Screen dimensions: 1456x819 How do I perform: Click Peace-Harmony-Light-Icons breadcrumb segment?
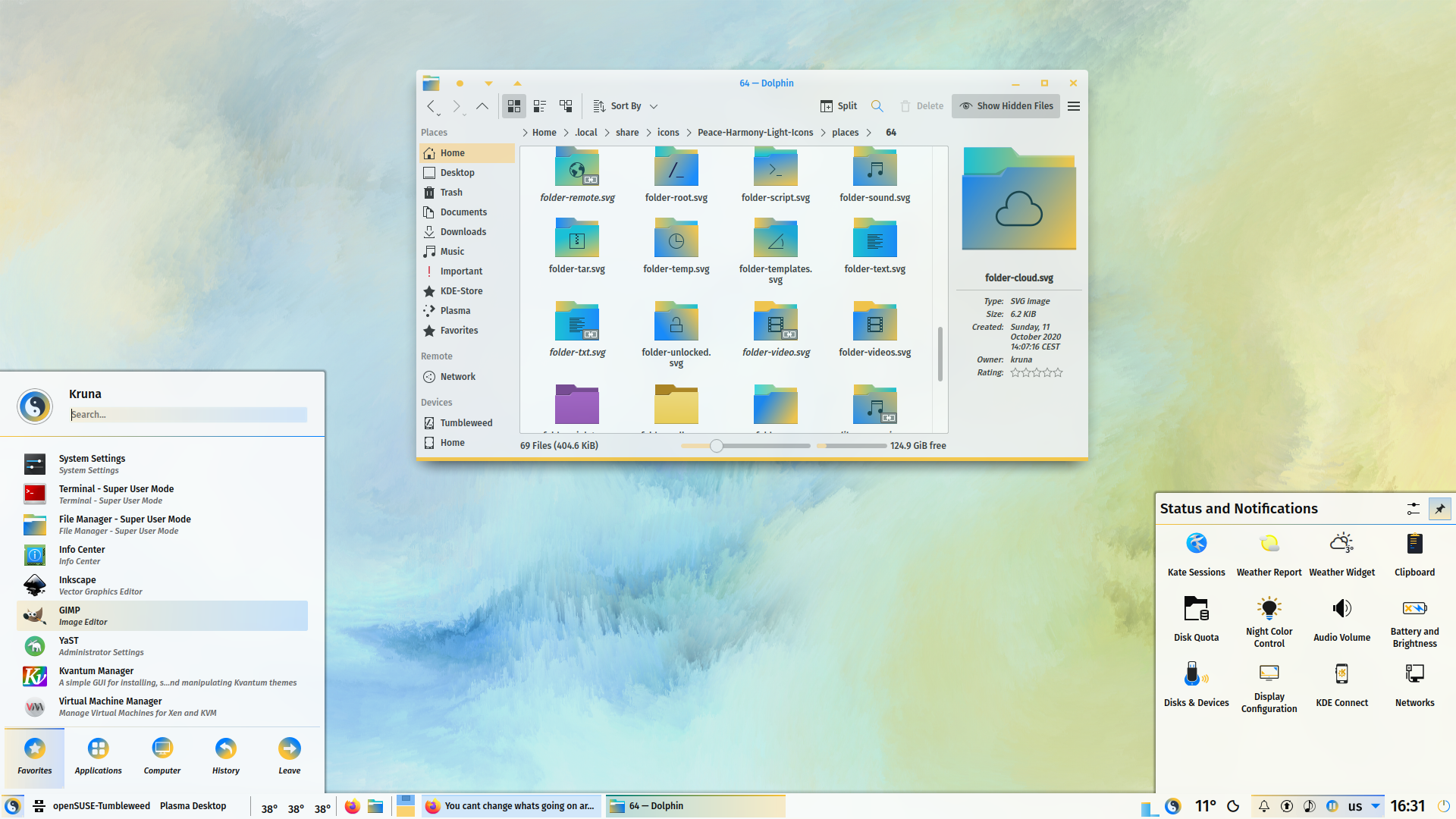(755, 133)
